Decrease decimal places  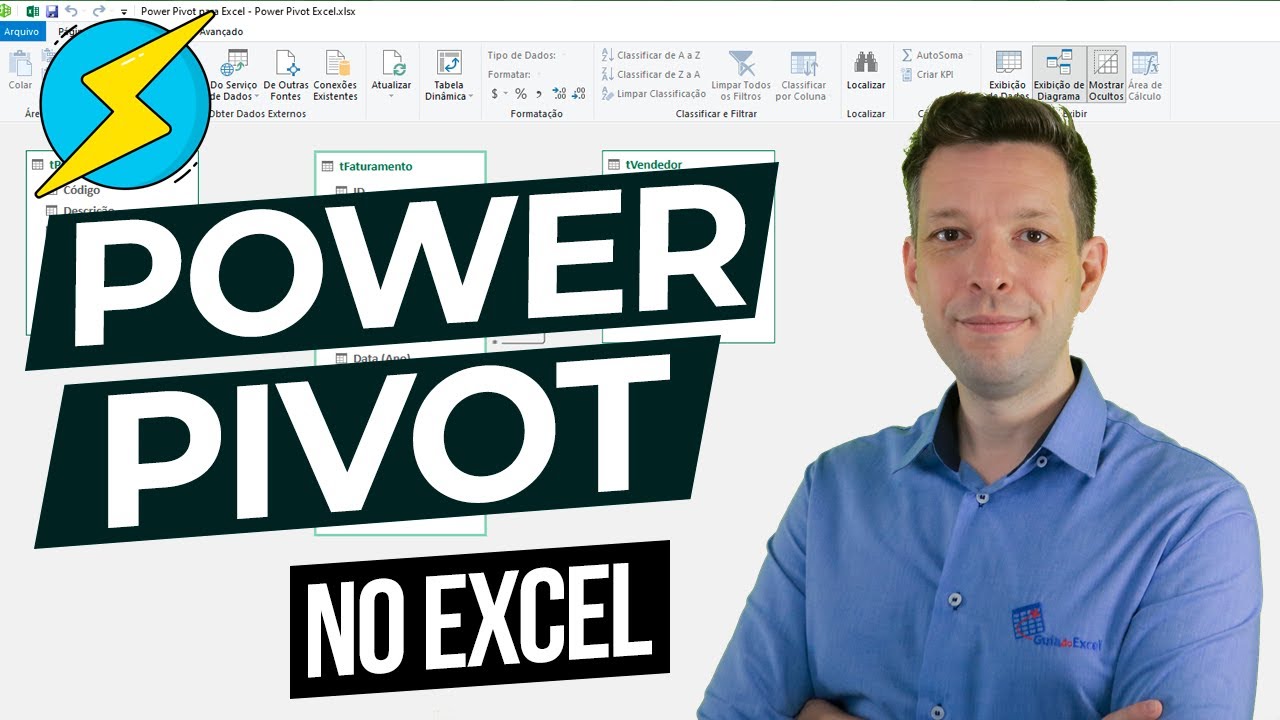tap(578, 94)
